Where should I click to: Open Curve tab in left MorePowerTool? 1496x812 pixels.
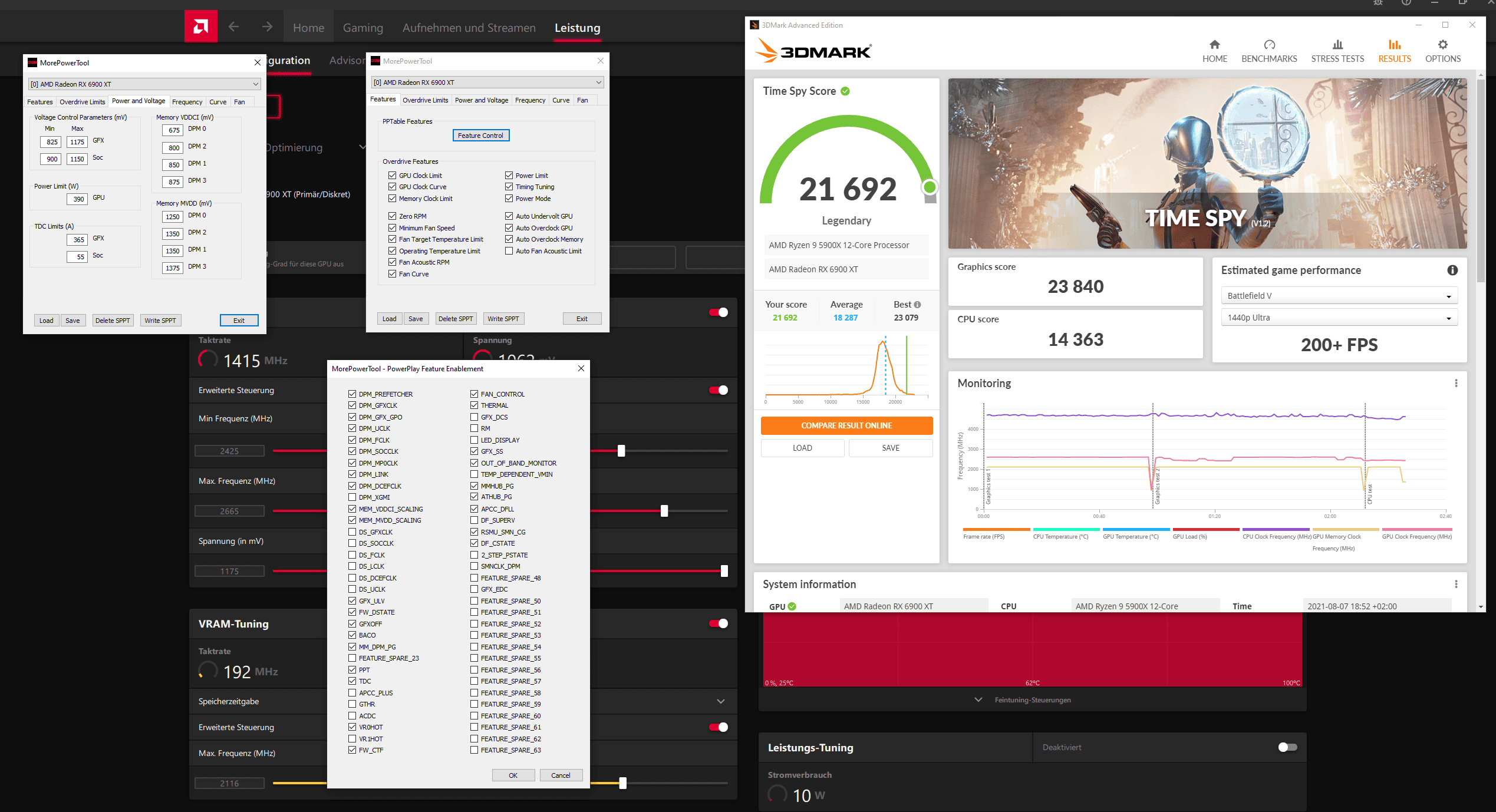click(x=218, y=102)
